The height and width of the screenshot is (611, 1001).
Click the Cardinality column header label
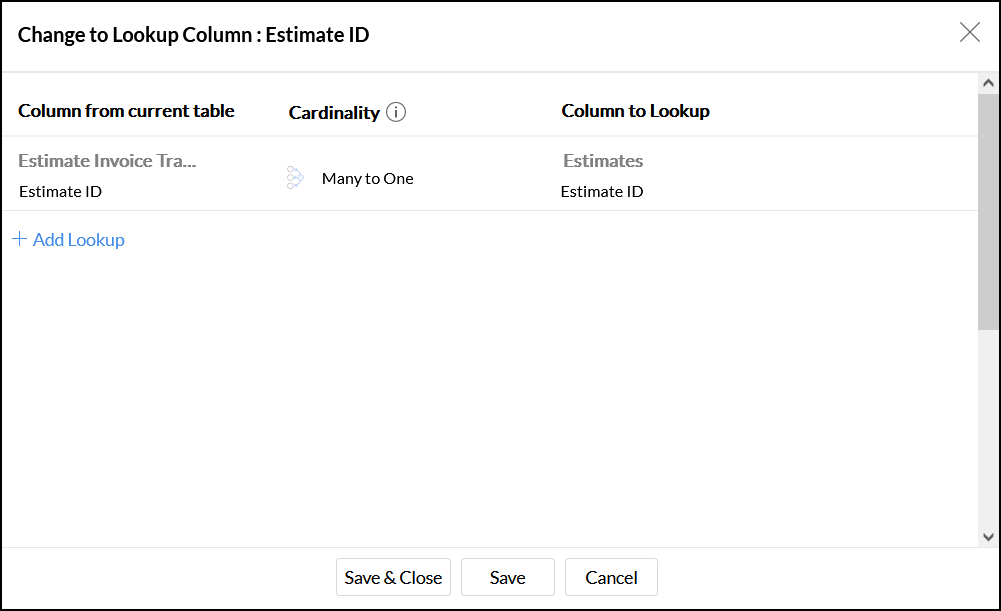334,113
